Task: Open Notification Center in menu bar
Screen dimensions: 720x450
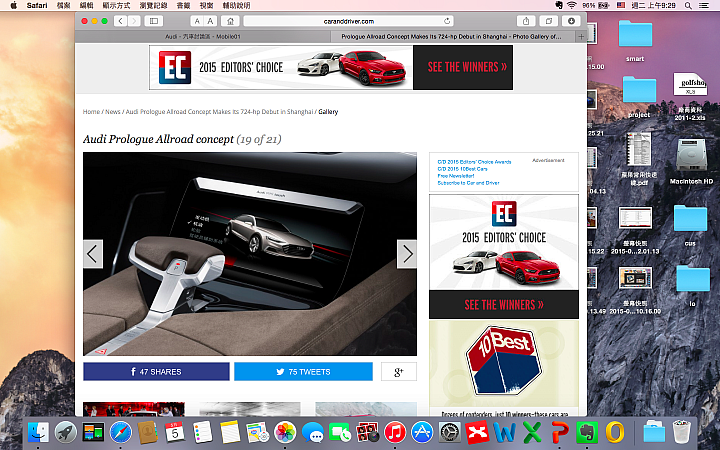Action: click(703, 6)
